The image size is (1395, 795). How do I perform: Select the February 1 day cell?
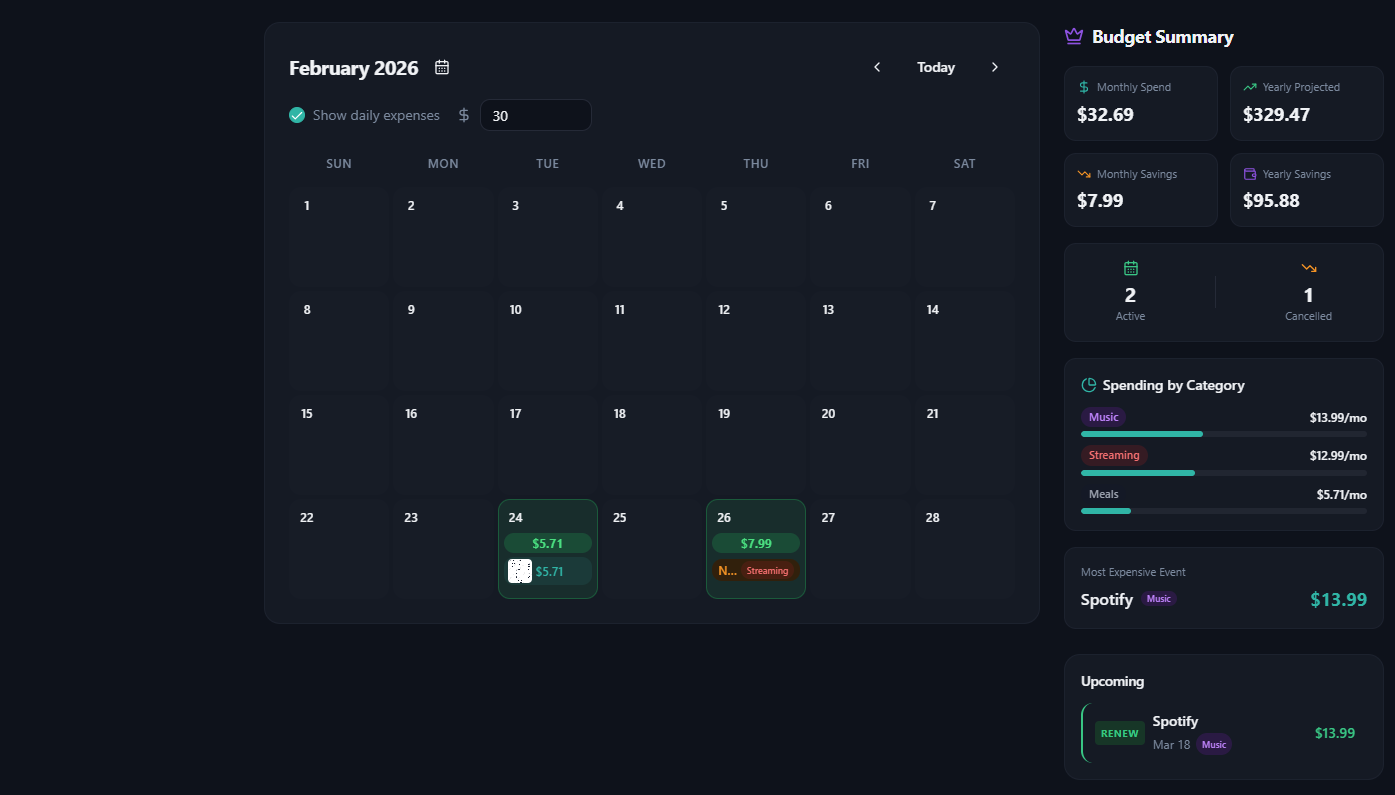(339, 237)
